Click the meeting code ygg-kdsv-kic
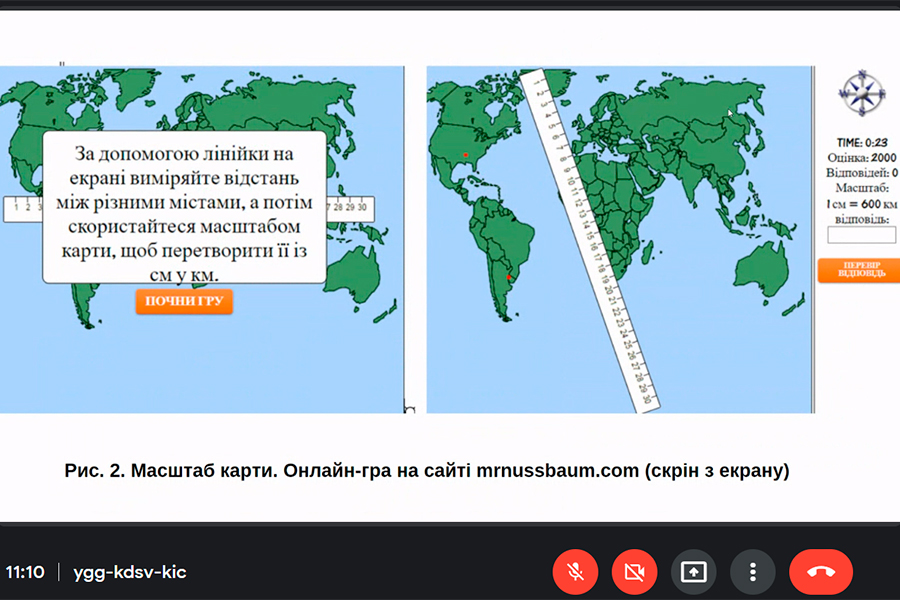The width and height of the screenshot is (900, 600). (x=129, y=572)
